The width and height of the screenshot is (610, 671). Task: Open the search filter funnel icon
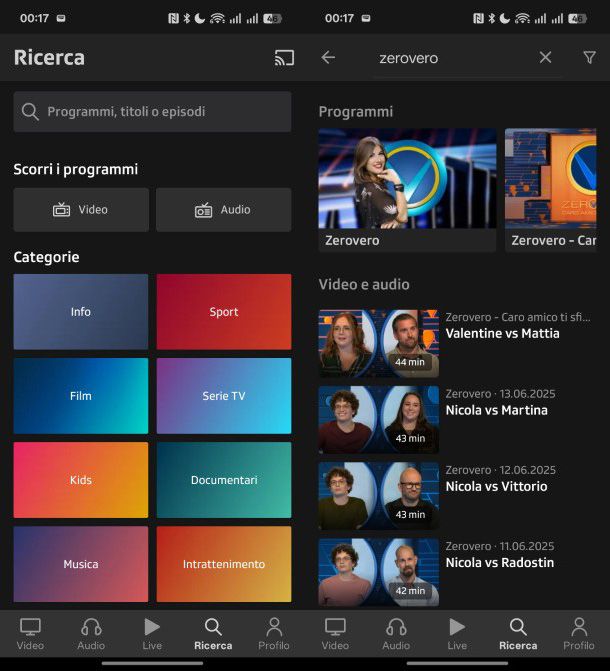point(590,57)
